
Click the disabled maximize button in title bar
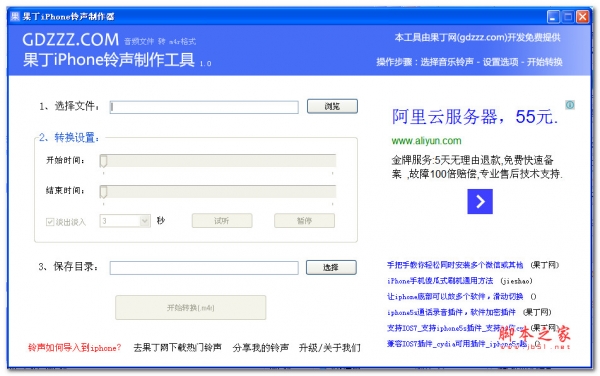click(568, 17)
